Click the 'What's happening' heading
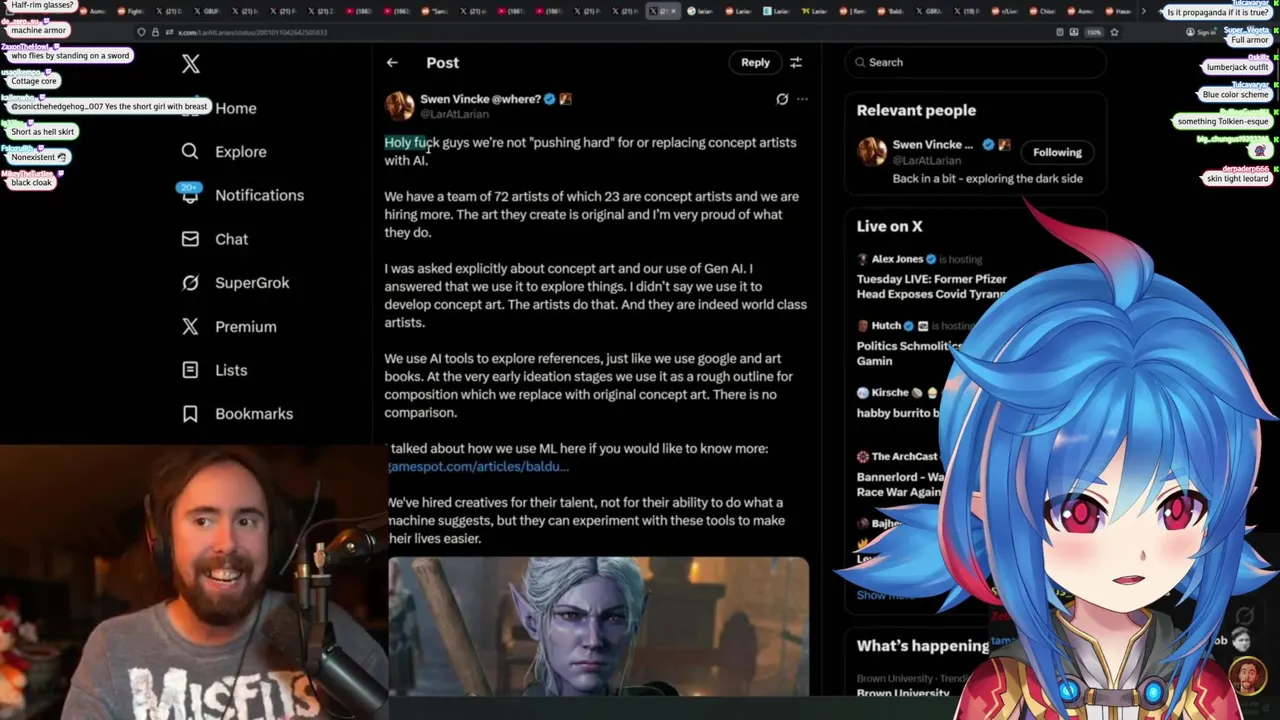The image size is (1280, 720). click(923, 646)
